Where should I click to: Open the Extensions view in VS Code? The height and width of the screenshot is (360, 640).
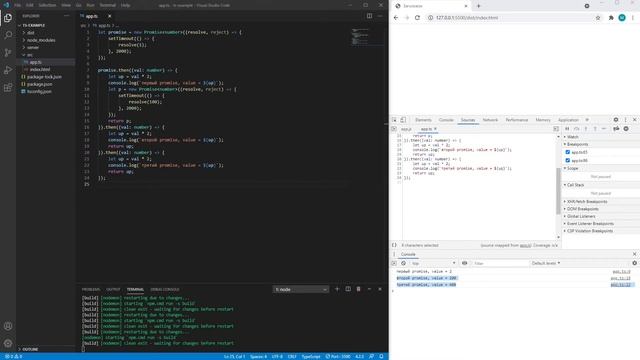point(8,88)
